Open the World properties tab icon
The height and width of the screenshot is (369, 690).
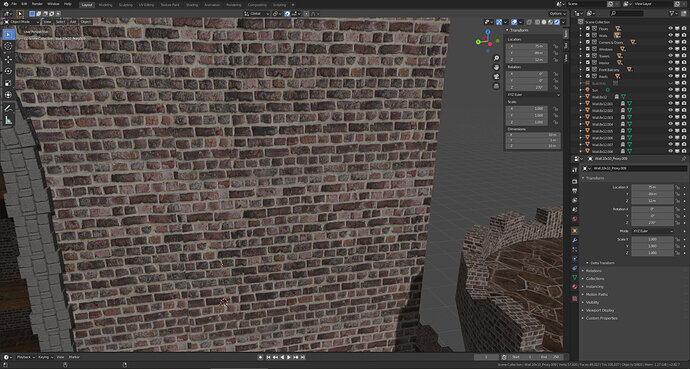575,219
